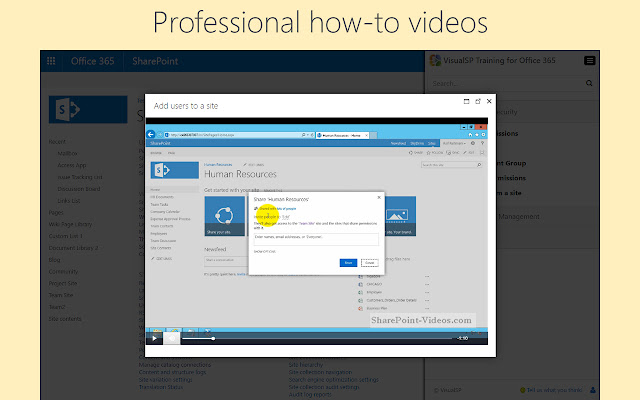
Task: Click the IE tools gear icon in video
Action: point(483,135)
